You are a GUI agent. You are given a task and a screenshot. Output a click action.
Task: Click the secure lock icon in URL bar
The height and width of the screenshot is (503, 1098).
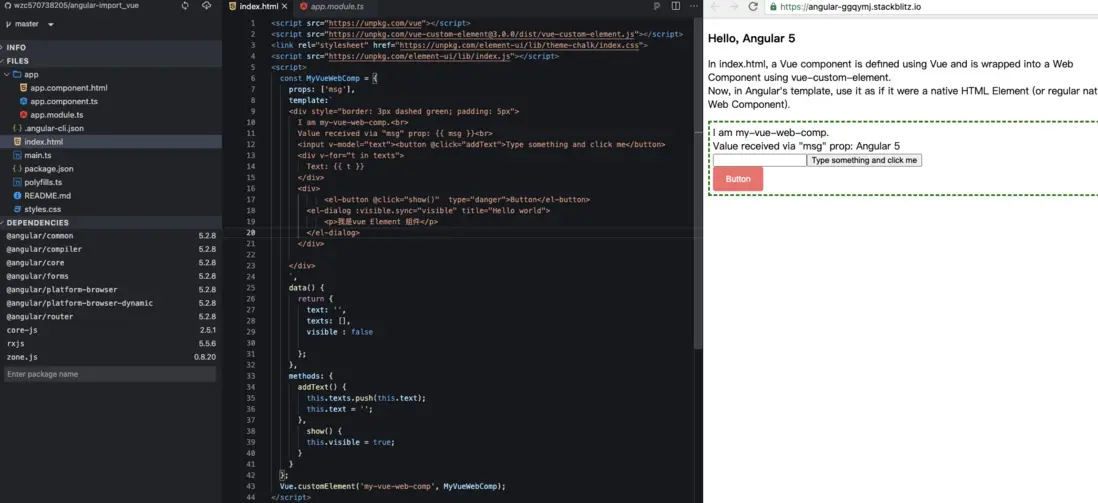773,7
